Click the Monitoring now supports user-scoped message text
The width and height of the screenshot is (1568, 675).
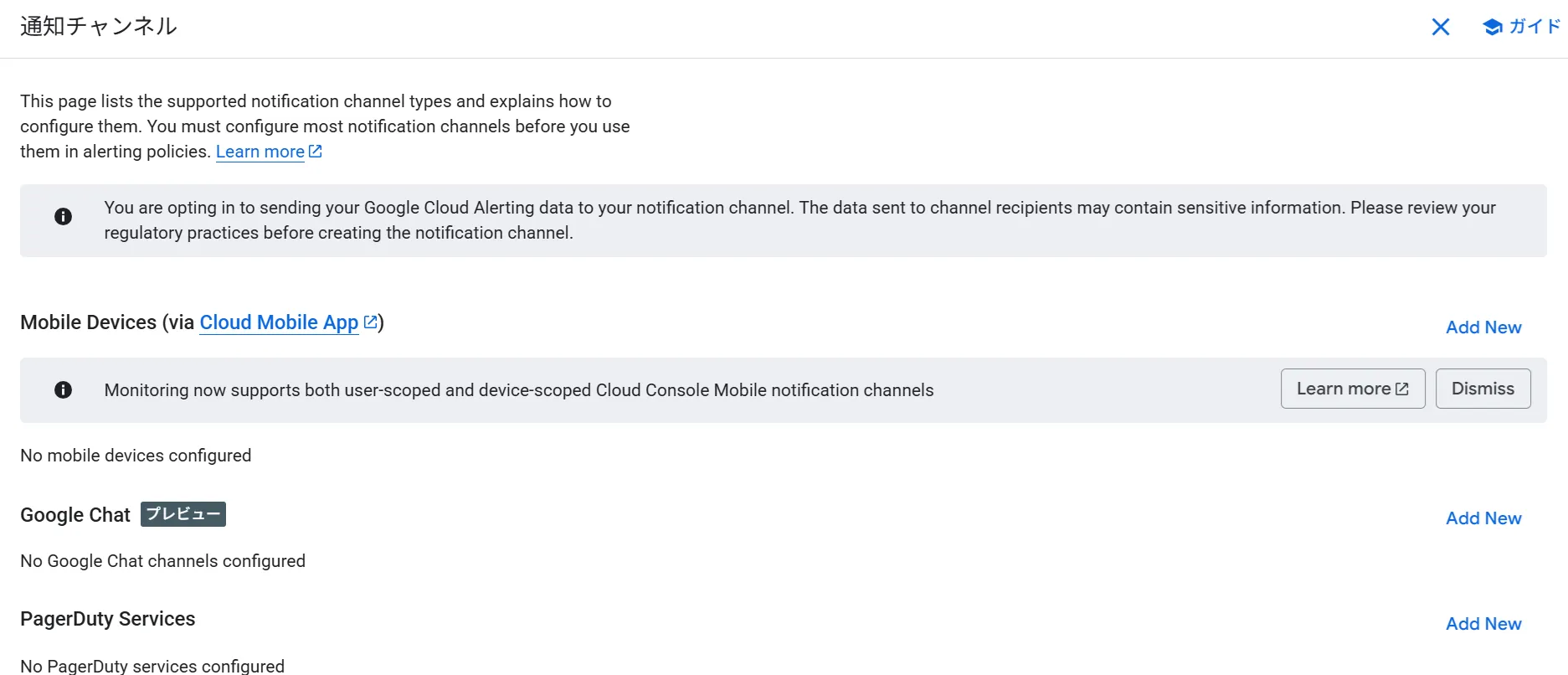coord(519,390)
